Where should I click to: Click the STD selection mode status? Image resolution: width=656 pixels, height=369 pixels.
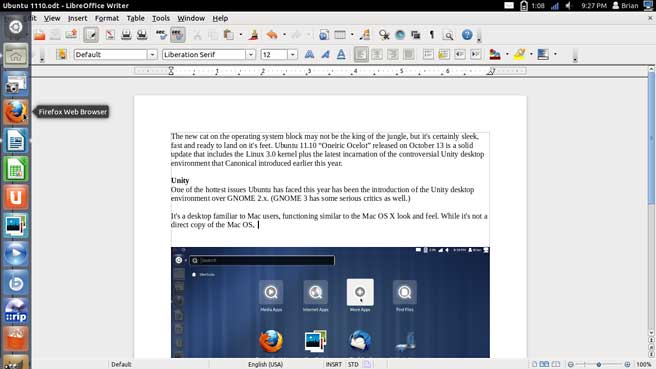353,364
